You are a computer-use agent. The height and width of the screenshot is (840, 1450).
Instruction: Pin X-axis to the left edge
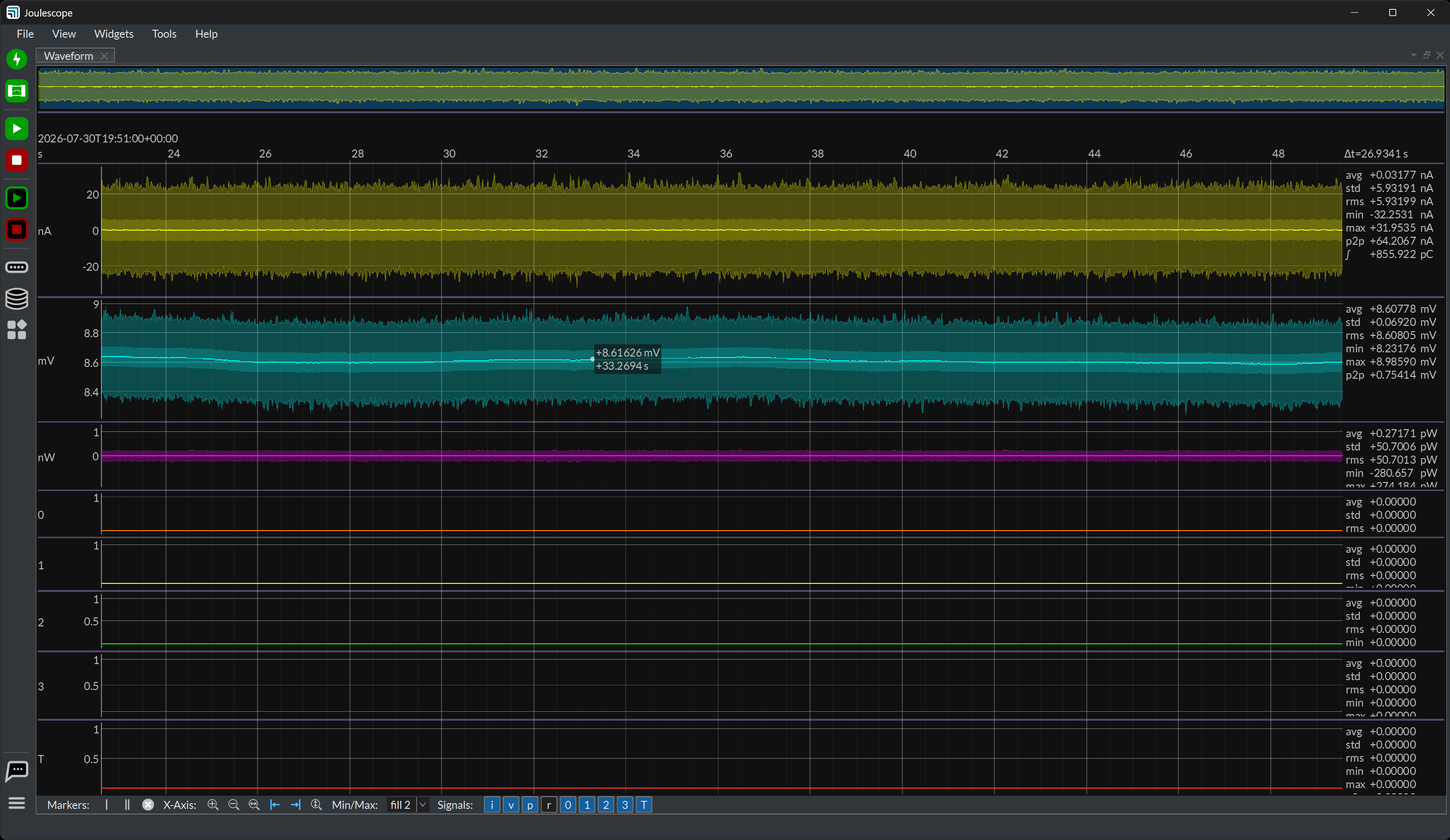[x=275, y=805]
